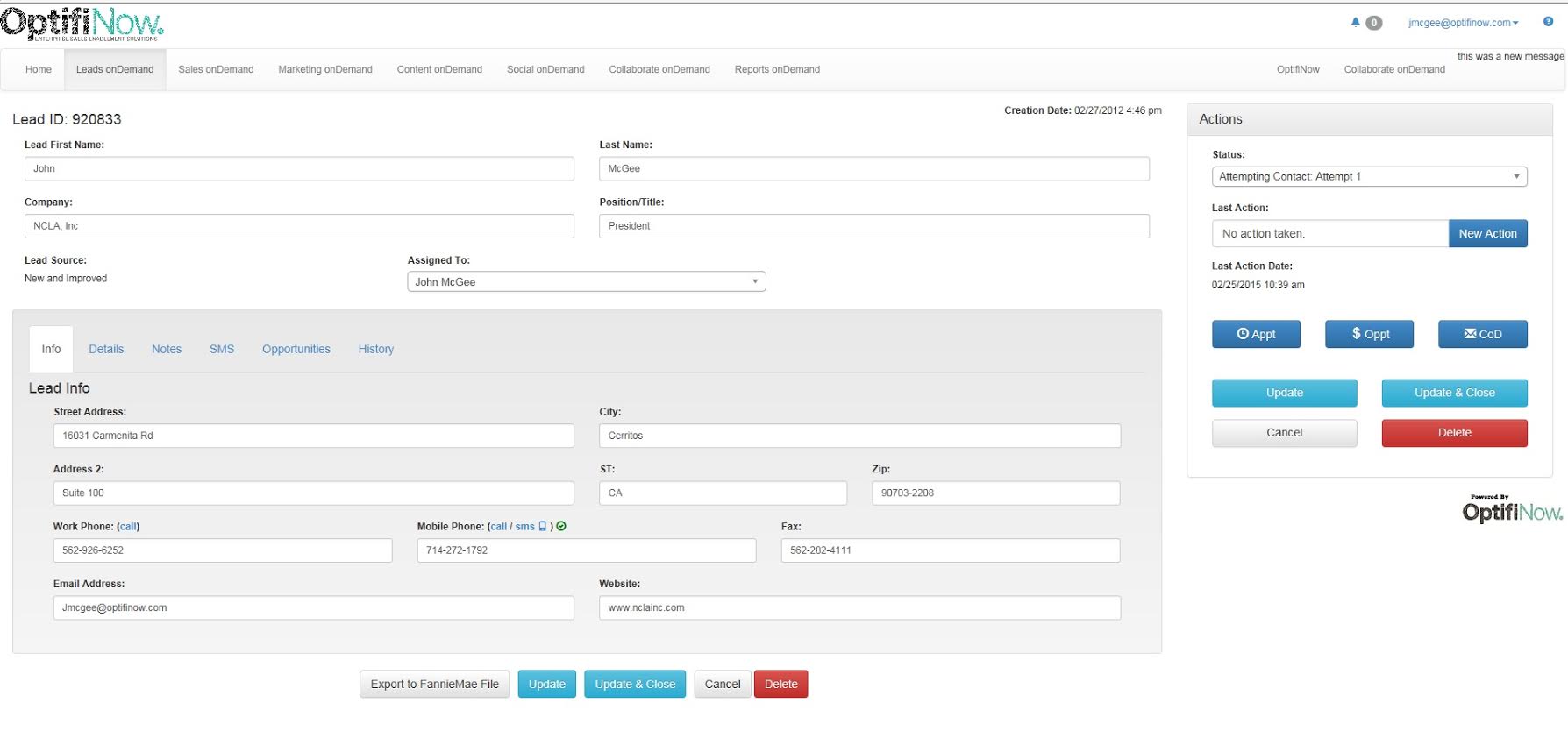Click the Lead ID: 920833 heading
Screen dimensions: 1568x738
click(x=67, y=119)
